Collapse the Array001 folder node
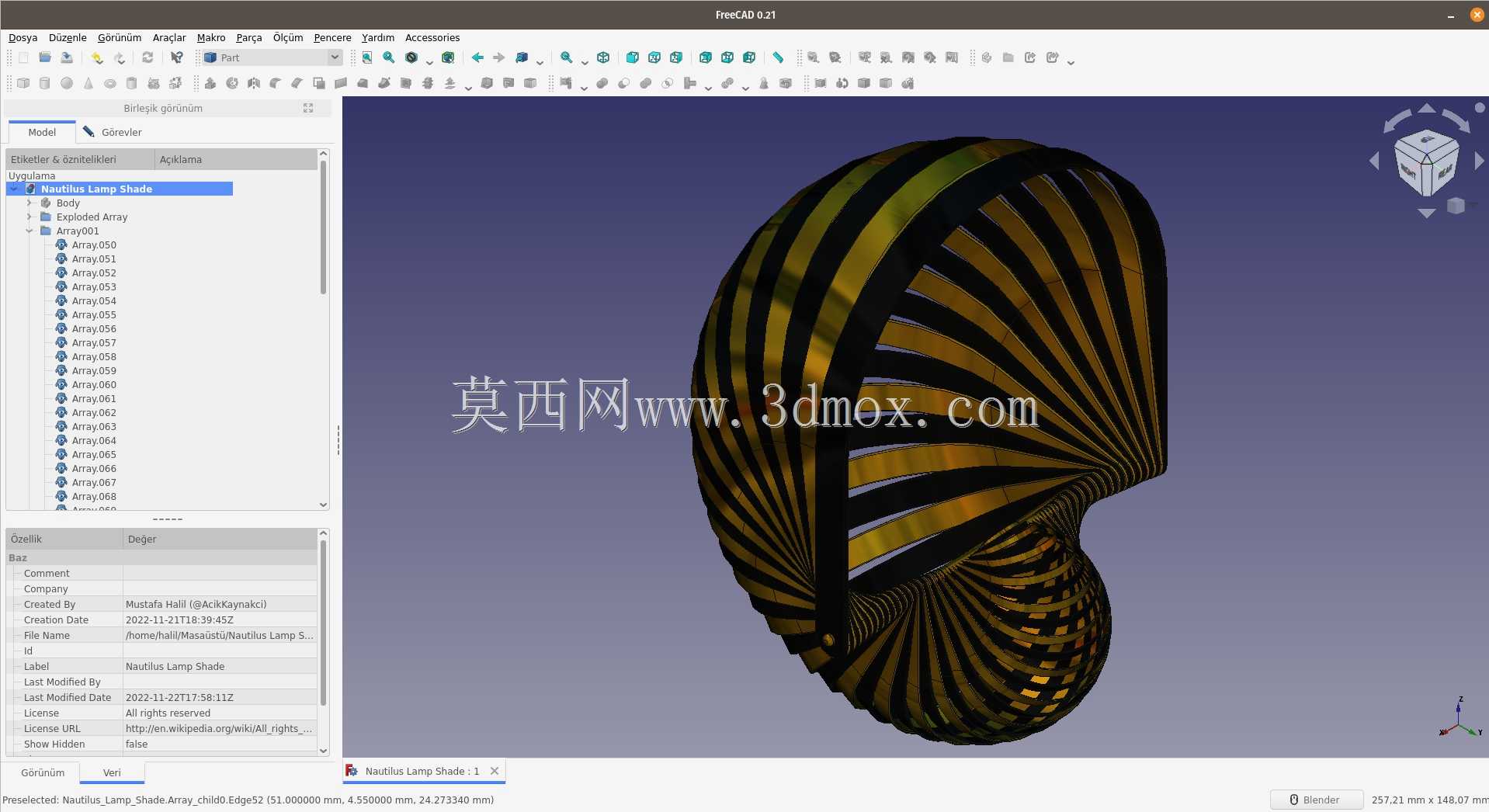 click(x=30, y=231)
